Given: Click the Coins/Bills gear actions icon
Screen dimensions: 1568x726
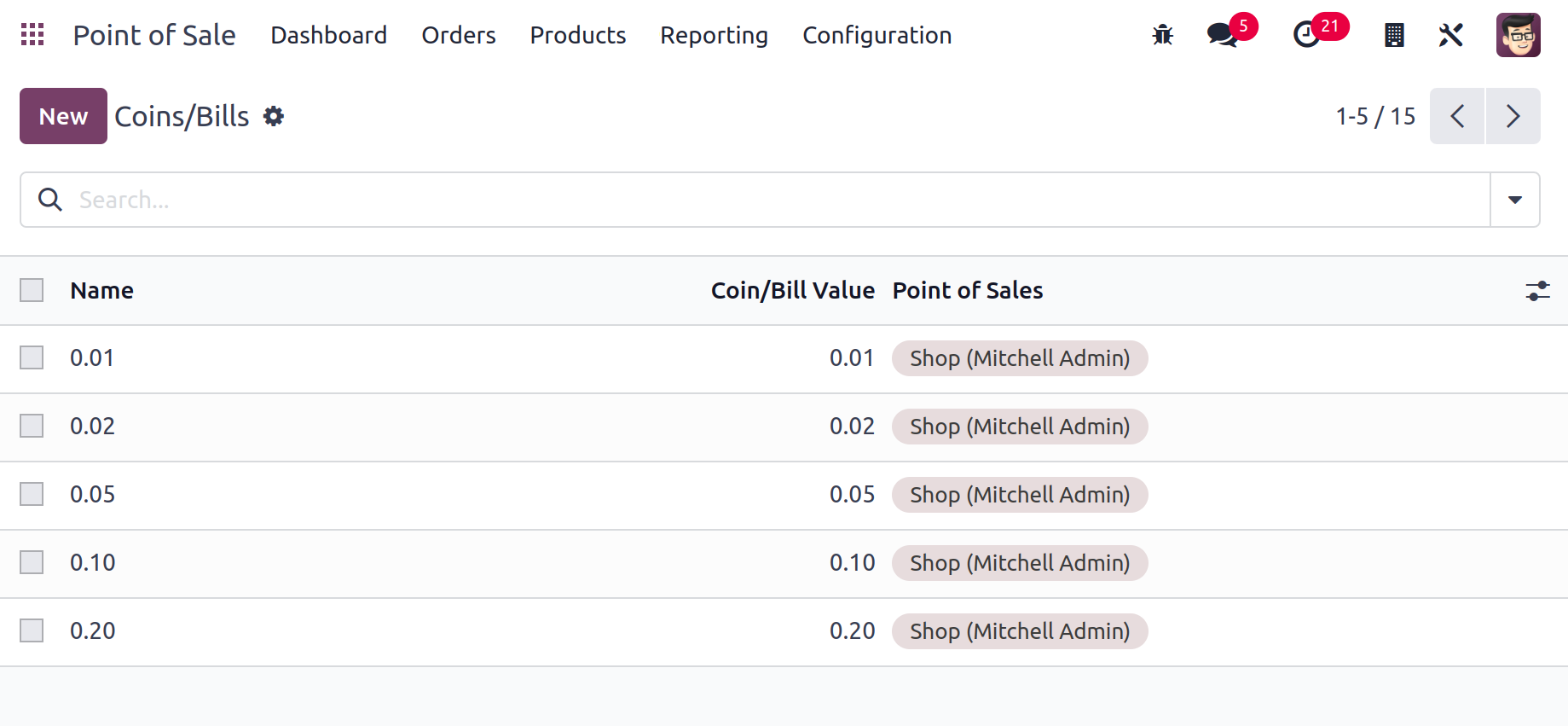Looking at the screenshot, I should pos(274,116).
